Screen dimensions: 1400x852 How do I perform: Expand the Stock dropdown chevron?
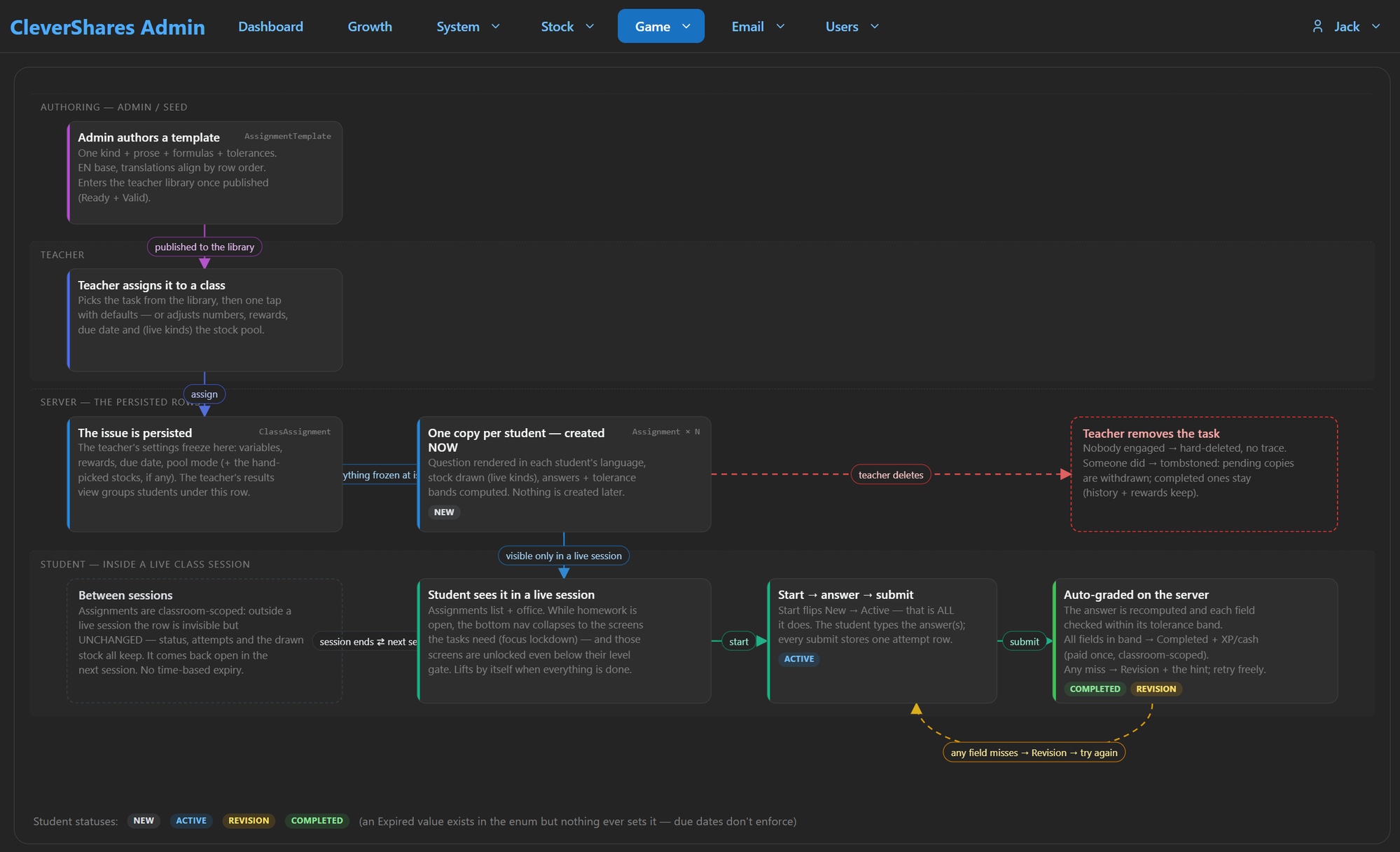coord(590,27)
